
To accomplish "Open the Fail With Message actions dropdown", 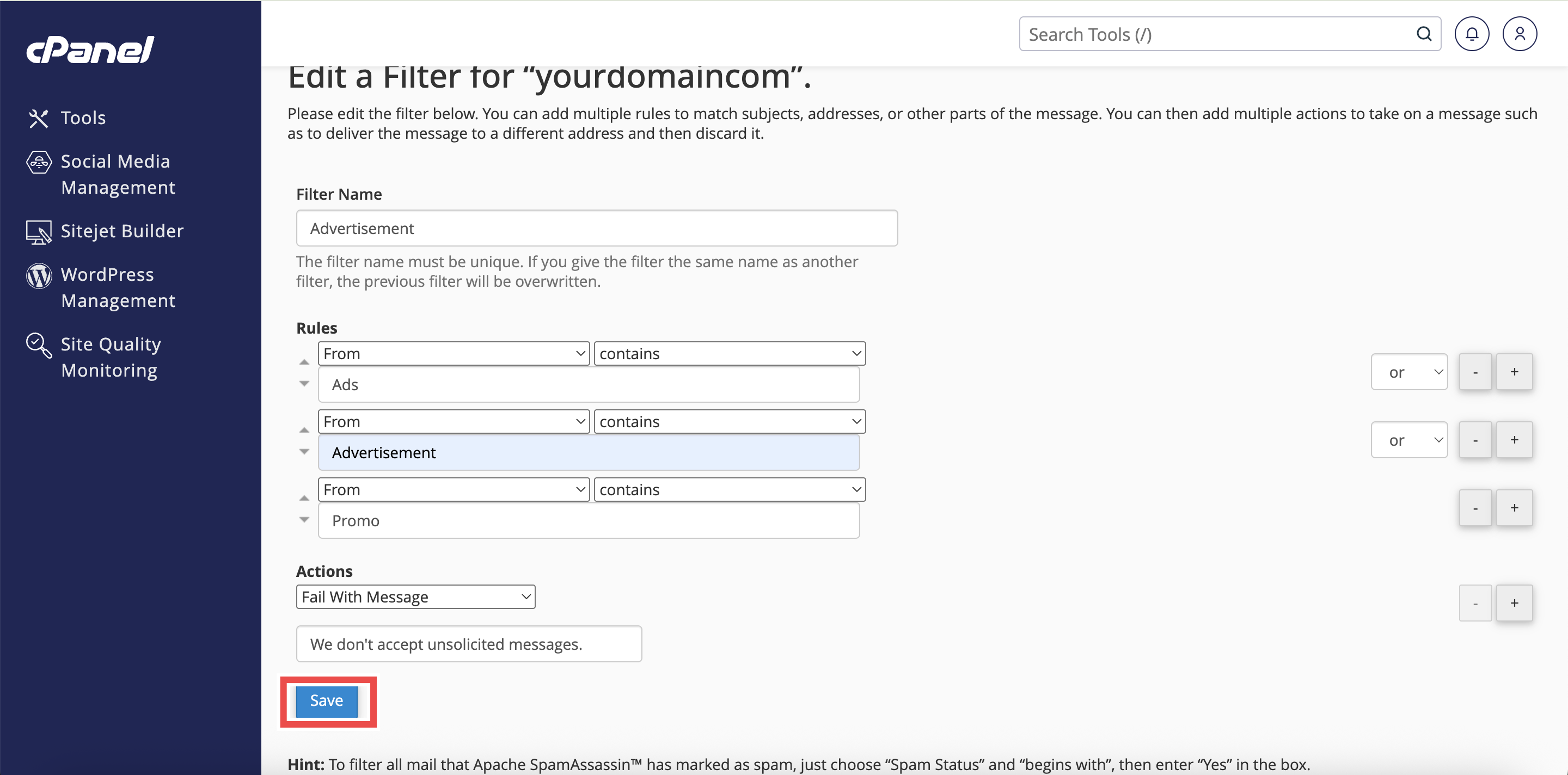I will pos(416,597).
